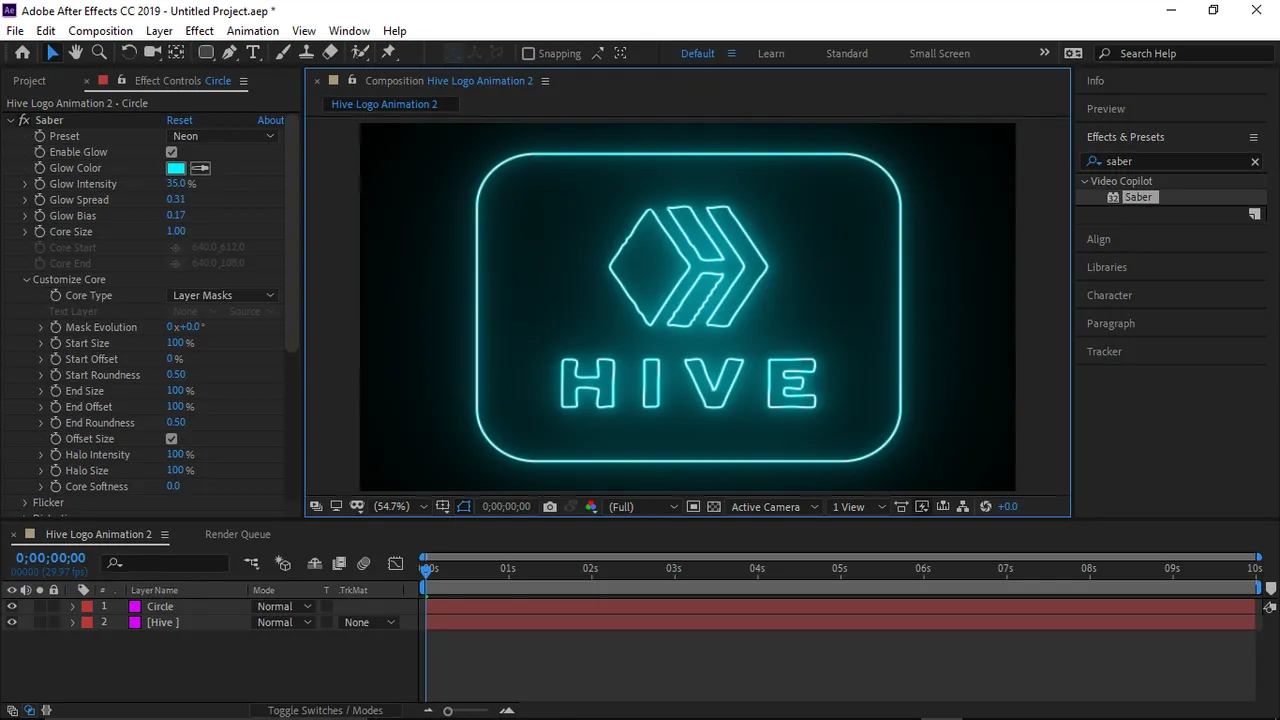Open the cyan Glow Color swatch
The height and width of the screenshot is (720, 1280).
(176, 168)
